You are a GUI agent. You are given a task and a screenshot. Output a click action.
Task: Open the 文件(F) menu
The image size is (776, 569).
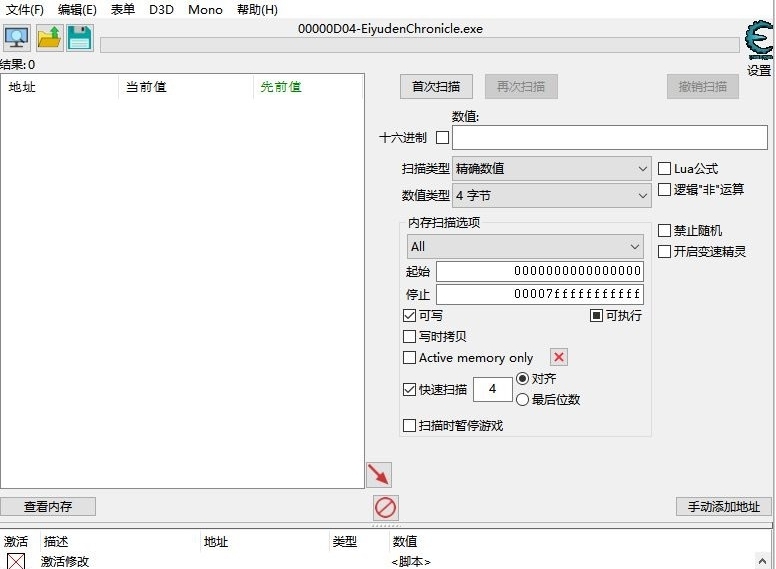(x=25, y=9)
